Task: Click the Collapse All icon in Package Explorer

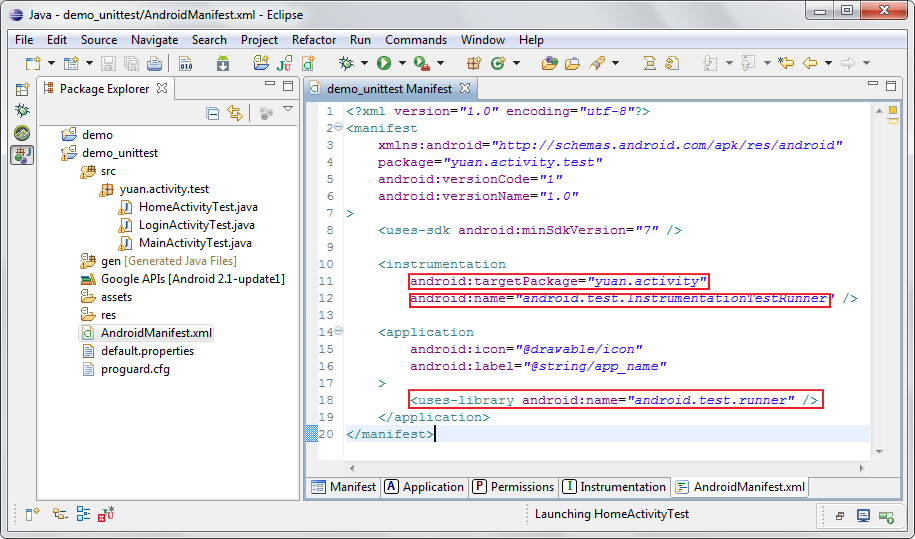Action: coord(213,114)
